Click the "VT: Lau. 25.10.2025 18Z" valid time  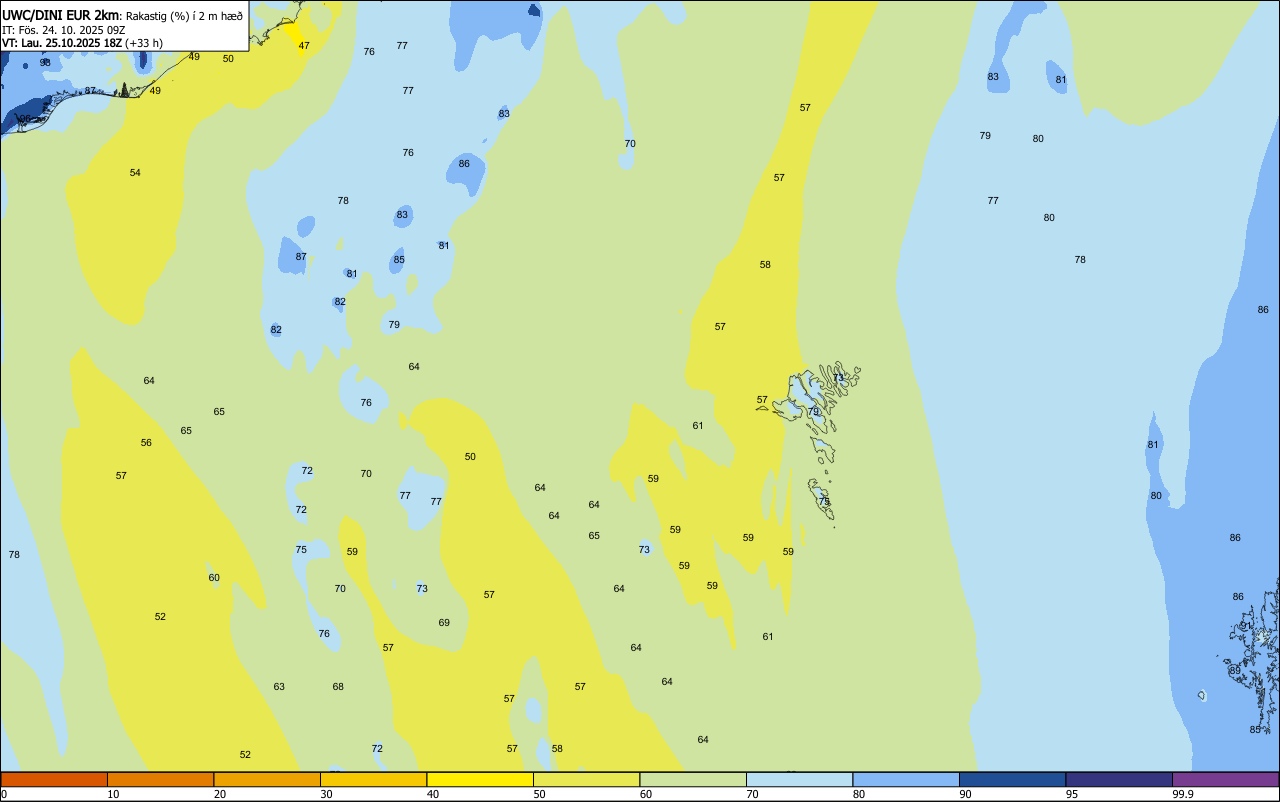pos(62,43)
